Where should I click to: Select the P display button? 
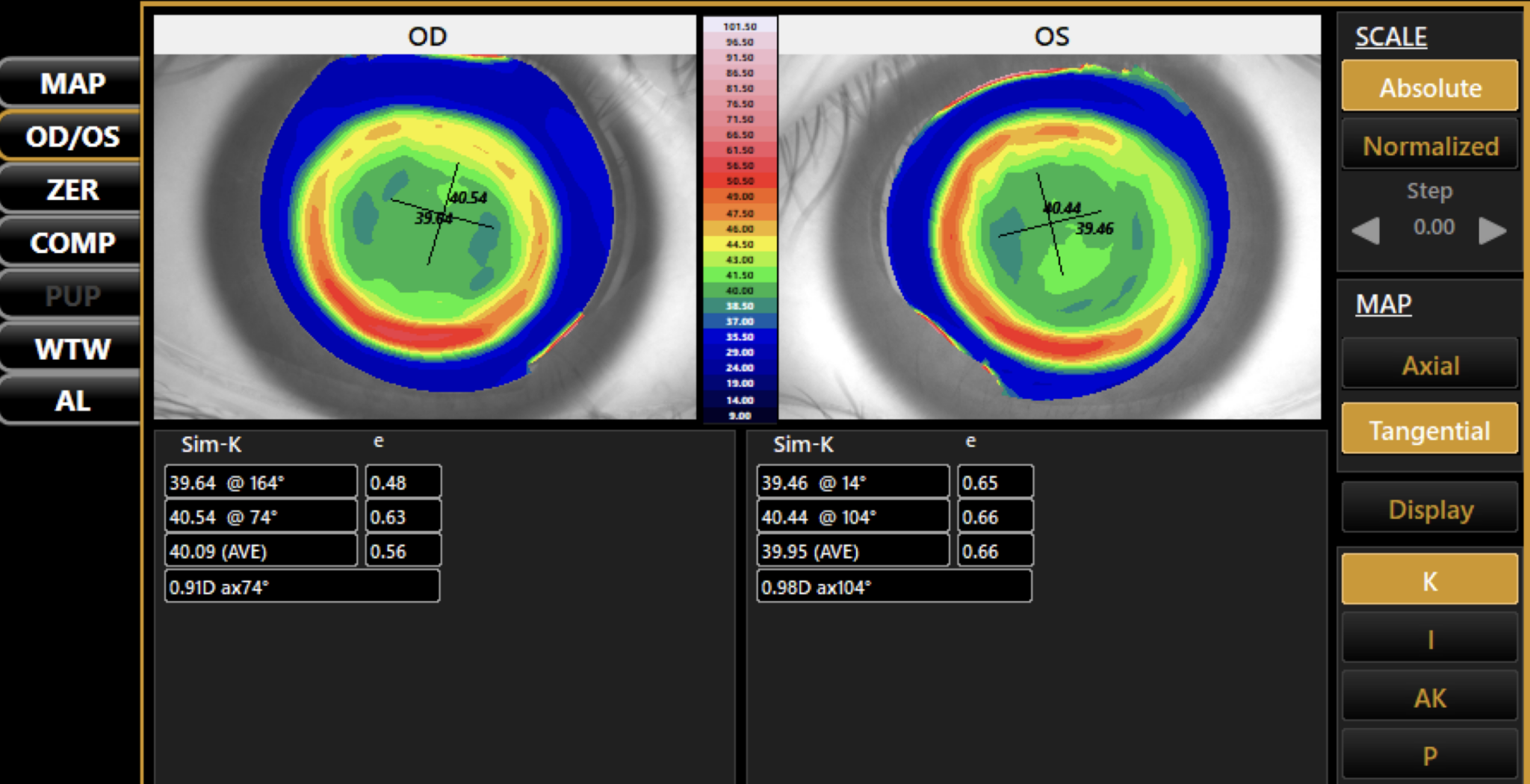pyautogui.click(x=1429, y=754)
